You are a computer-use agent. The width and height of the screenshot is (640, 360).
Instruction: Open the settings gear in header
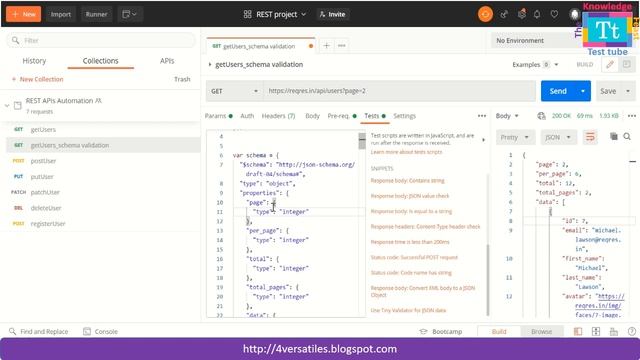click(x=522, y=14)
